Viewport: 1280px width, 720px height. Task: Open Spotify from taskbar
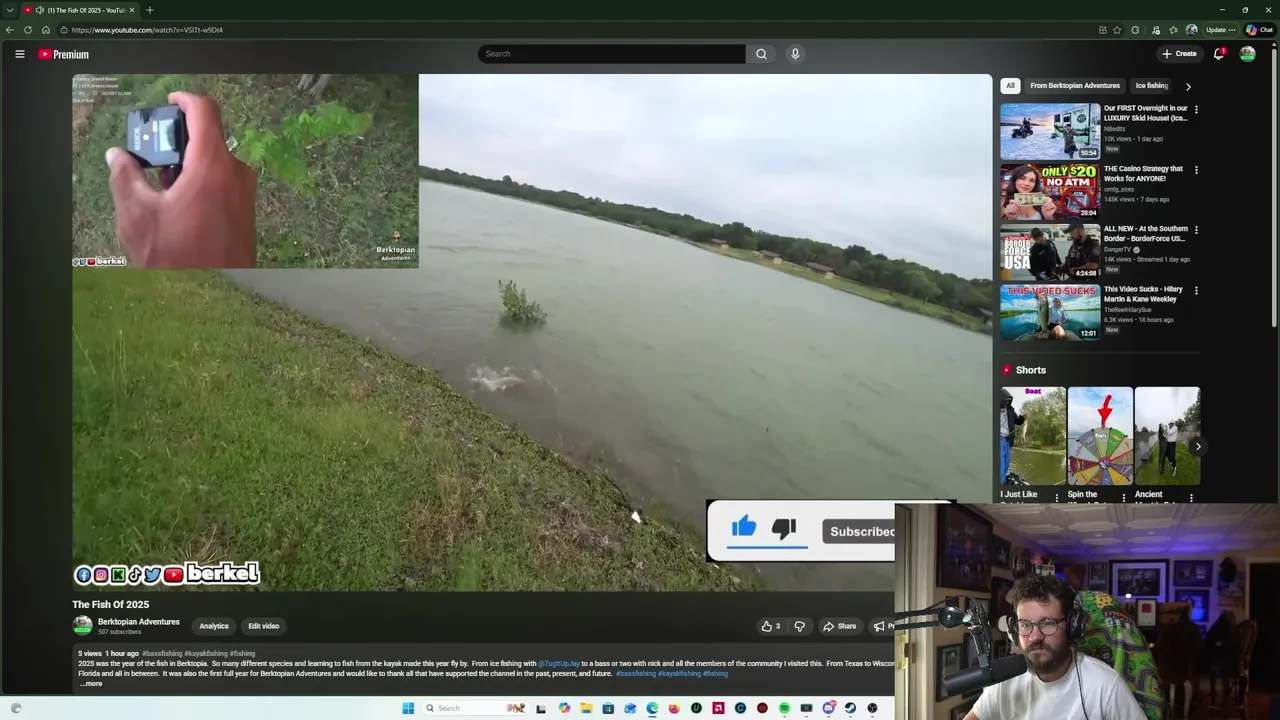[x=784, y=708]
